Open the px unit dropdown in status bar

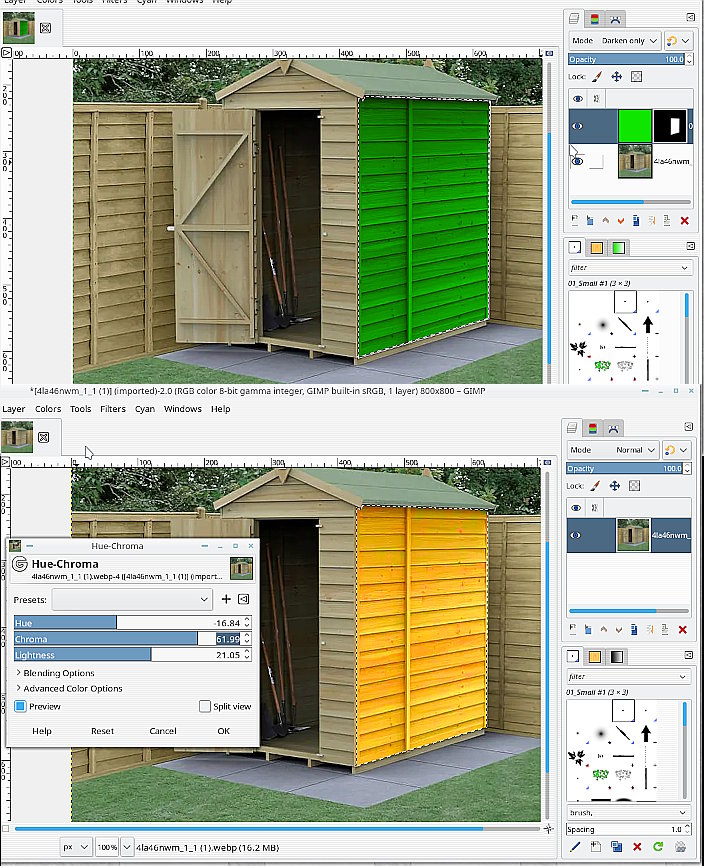click(x=76, y=847)
